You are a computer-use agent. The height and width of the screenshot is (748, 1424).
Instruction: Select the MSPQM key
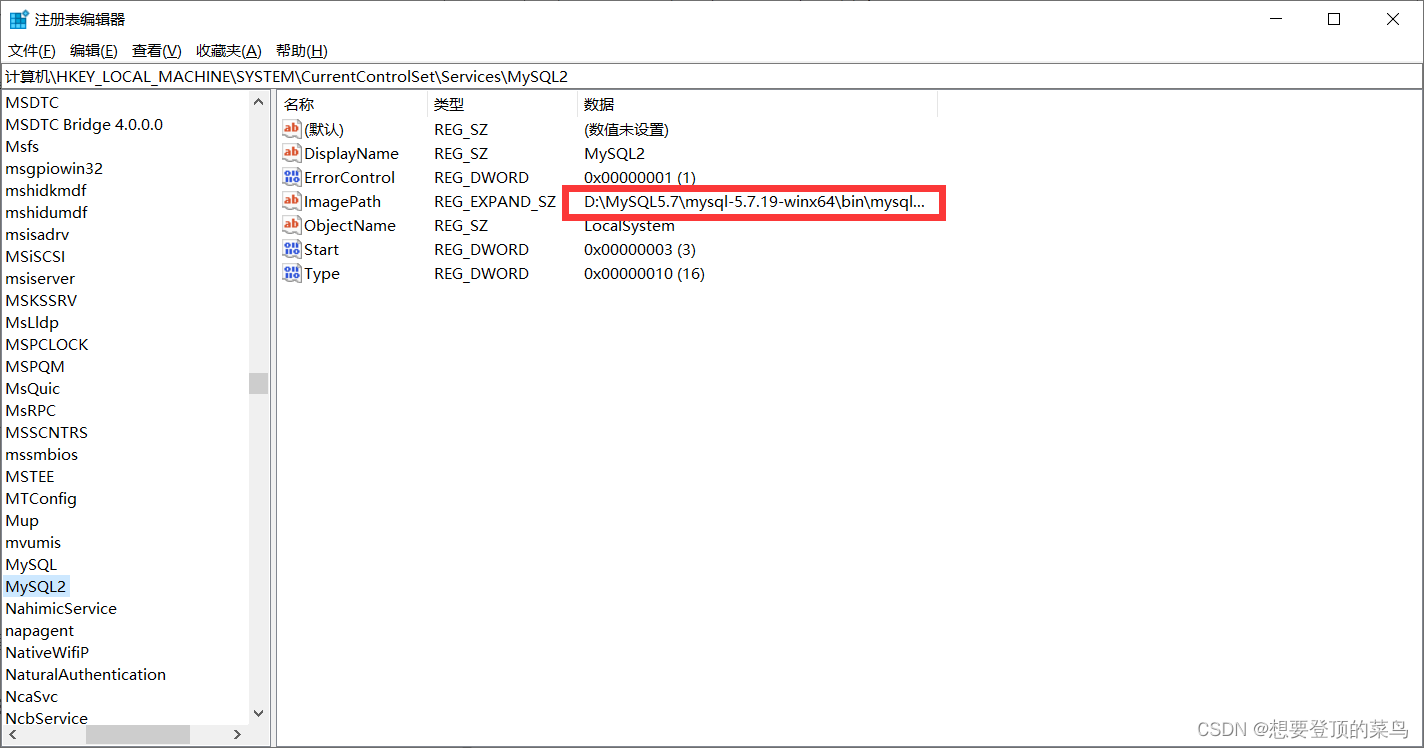35,366
